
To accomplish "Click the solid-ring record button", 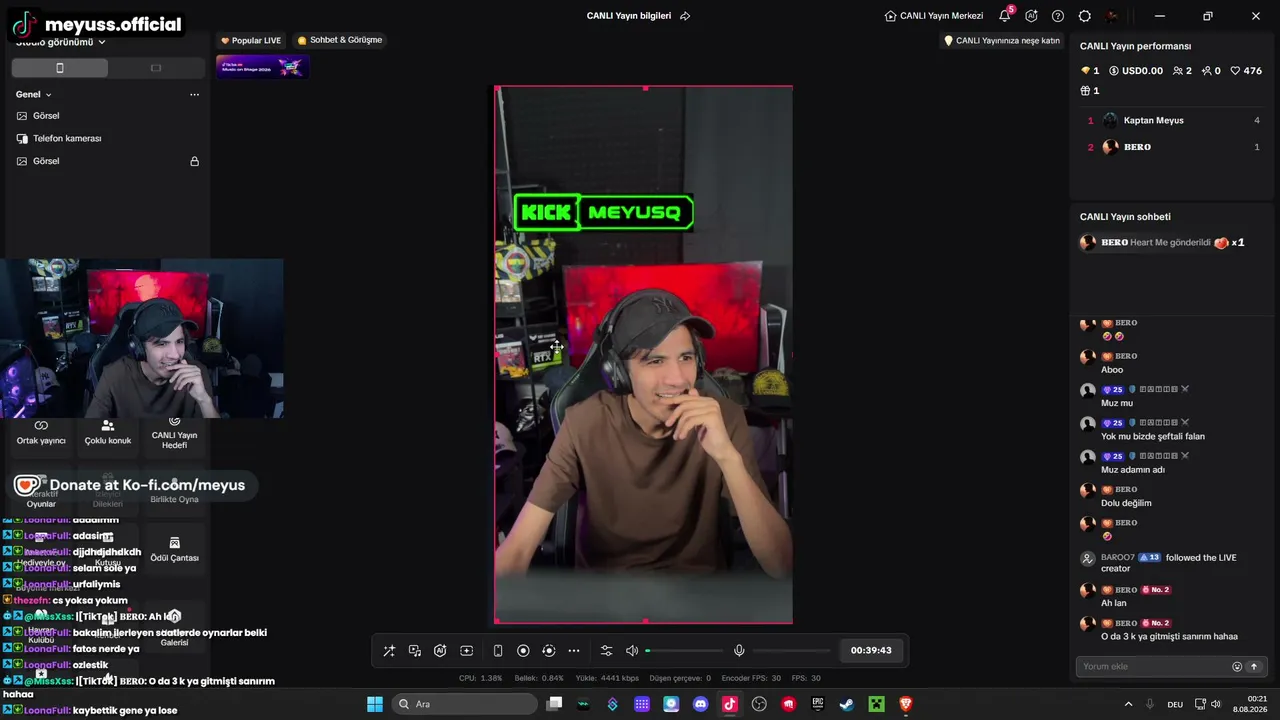I will pos(523,650).
